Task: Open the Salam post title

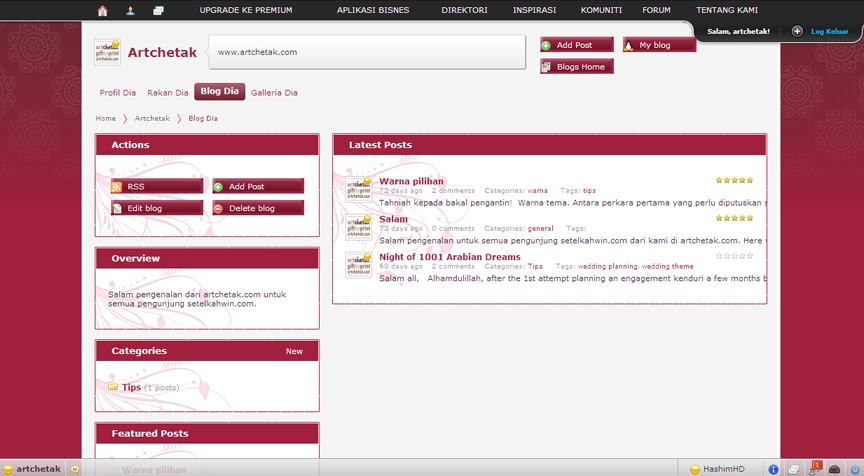Action: click(393, 219)
